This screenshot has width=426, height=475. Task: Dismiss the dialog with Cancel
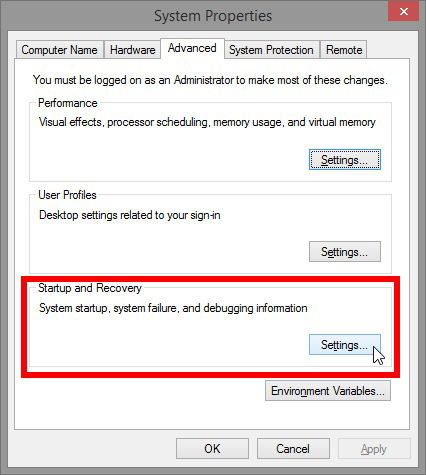point(293,449)
